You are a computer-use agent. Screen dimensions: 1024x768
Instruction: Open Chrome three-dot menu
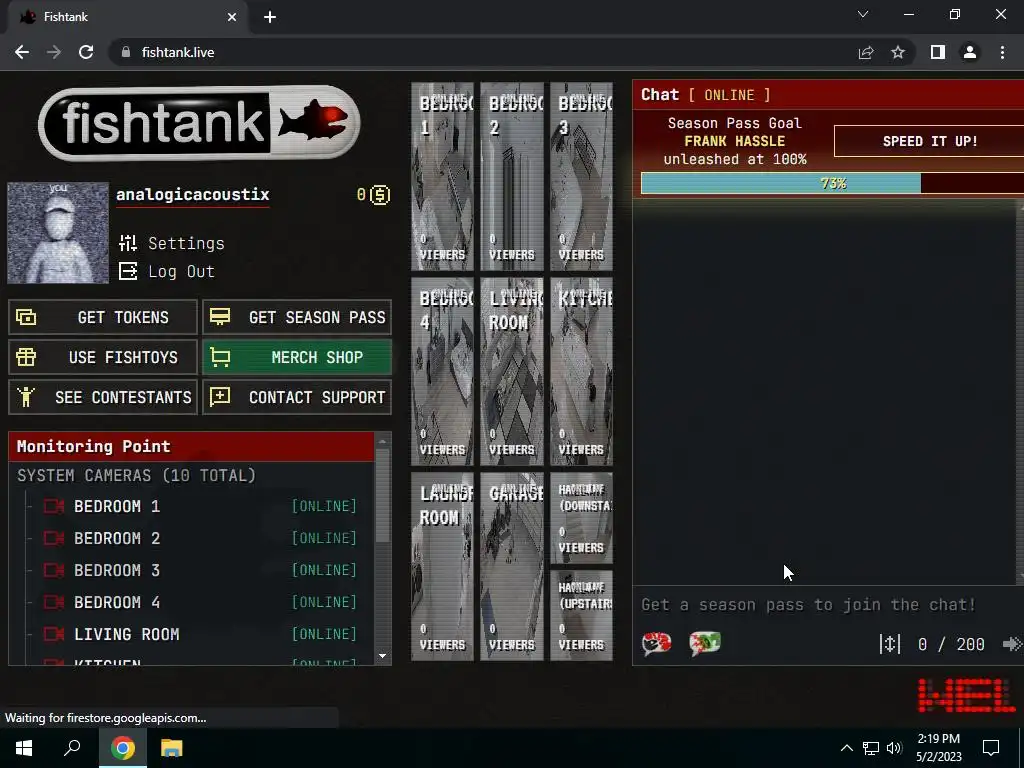(1002, 52)
